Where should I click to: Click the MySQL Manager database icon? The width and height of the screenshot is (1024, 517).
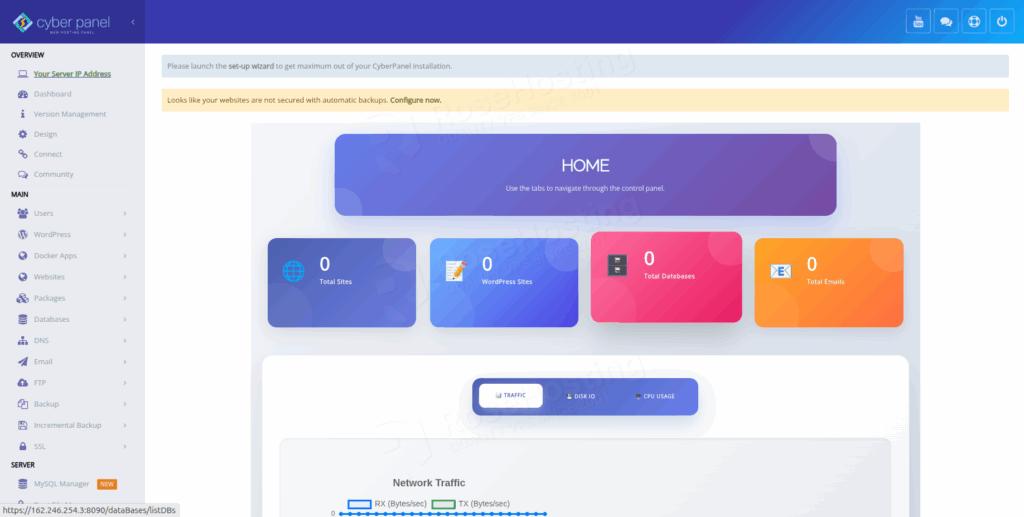pos(23,484)
